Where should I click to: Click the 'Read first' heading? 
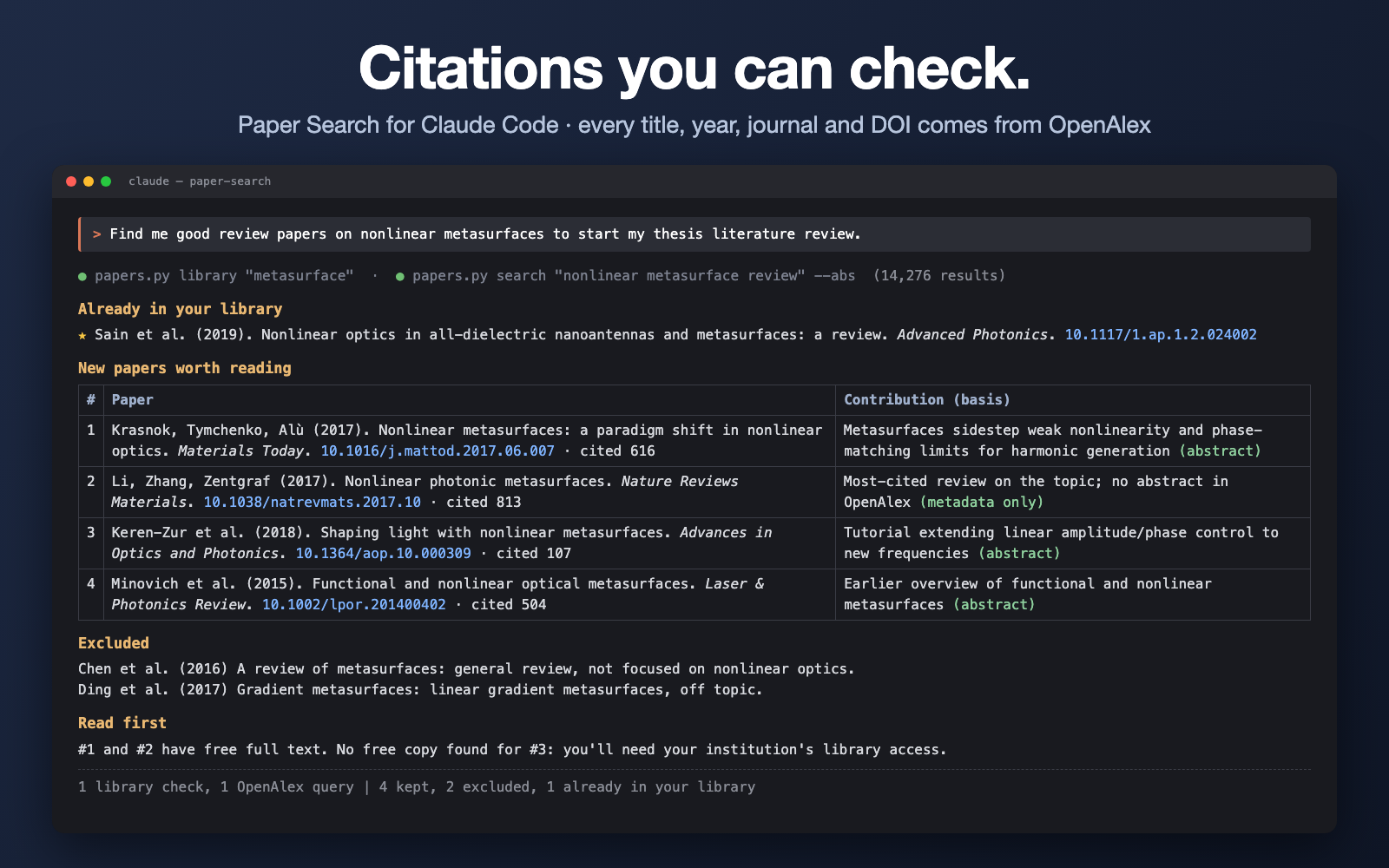[122, 723]
